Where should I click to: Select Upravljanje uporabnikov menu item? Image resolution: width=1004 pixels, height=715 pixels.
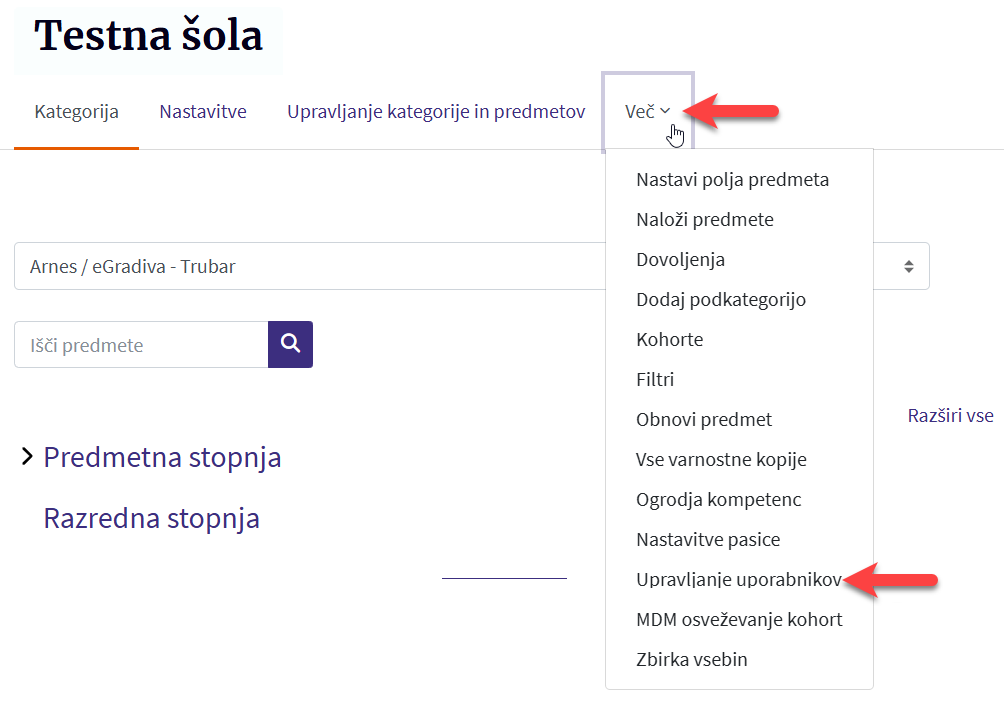click(x=738, y=580)
